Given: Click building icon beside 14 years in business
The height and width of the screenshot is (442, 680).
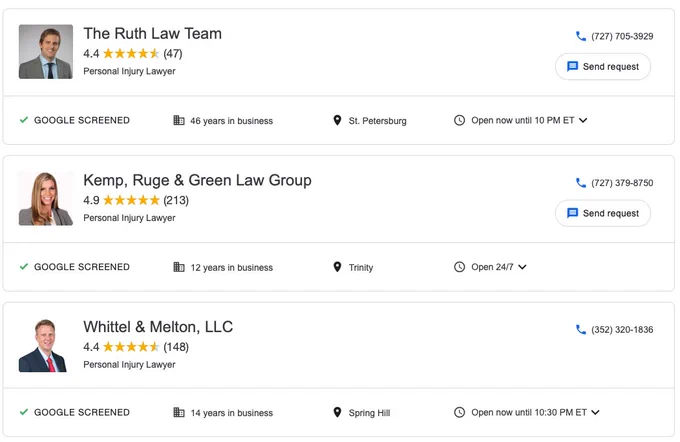Looking at the screenshot, I should [x=179, y=412].
